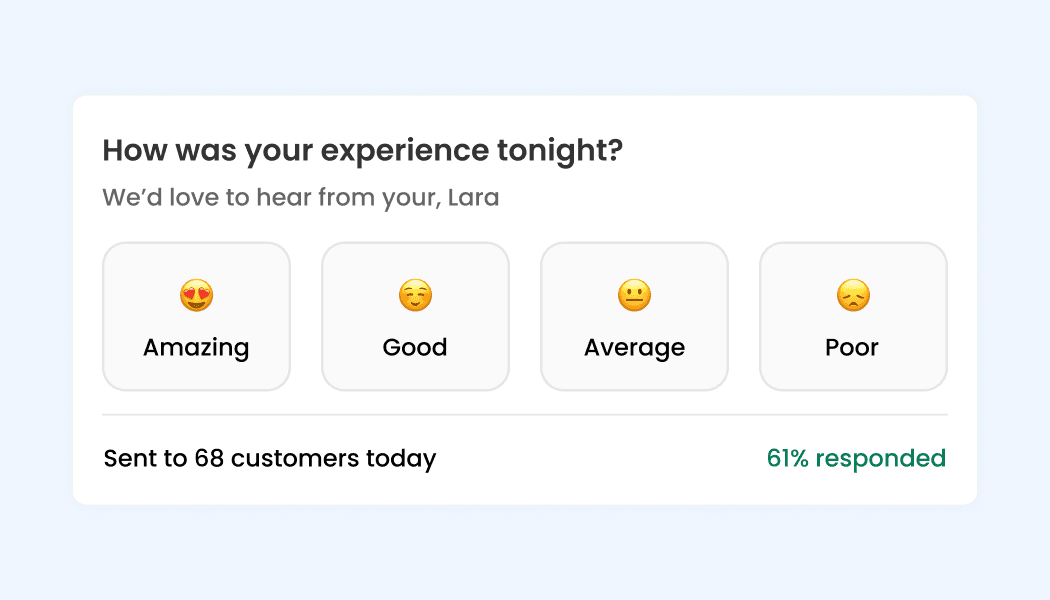1050x600 pixels.
Task: Click the emoji shown in the Poor card
Action: point(852,295)
